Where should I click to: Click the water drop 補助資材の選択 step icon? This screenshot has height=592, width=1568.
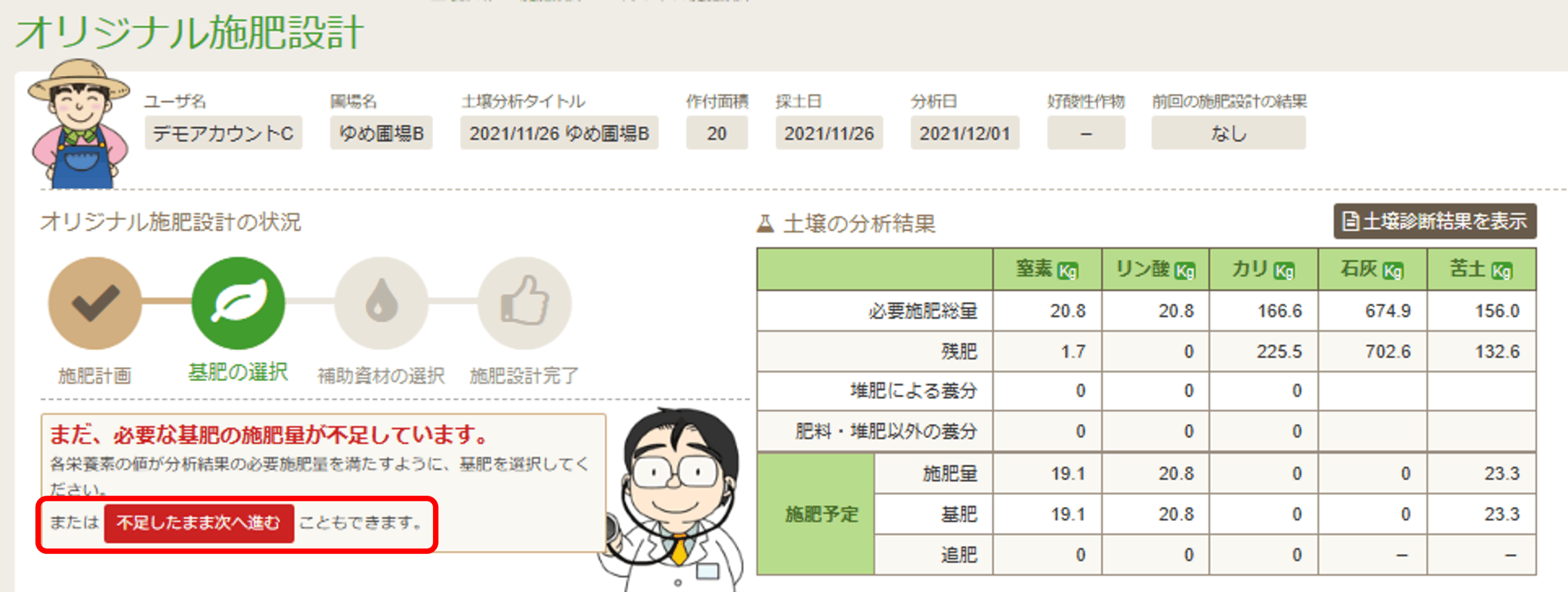click(x=381, y=303)
